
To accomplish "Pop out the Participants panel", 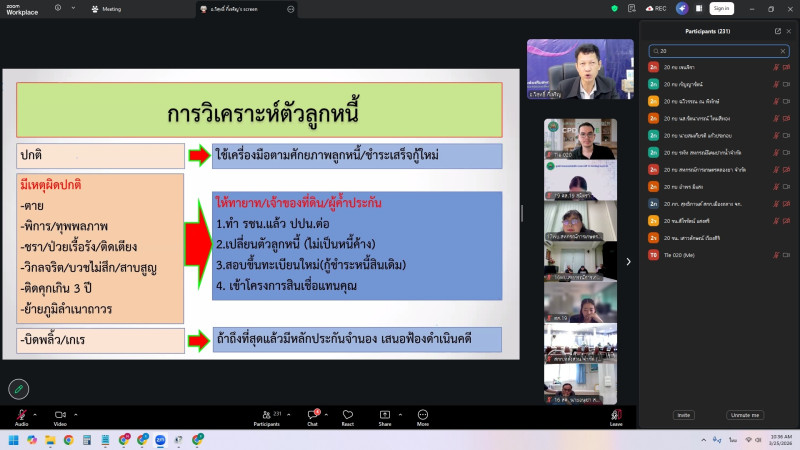I will pos(778,31).
